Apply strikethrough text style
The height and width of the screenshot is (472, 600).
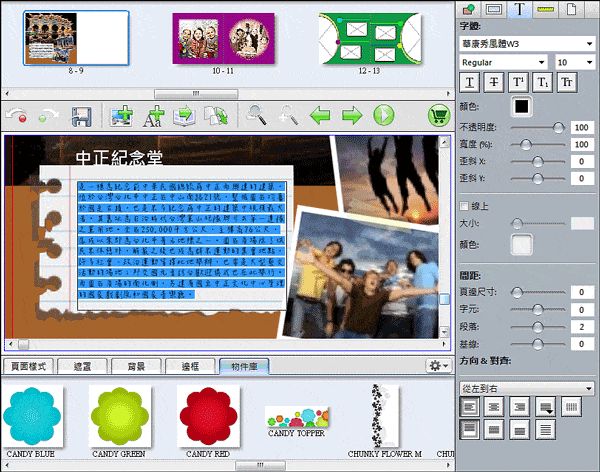(494, 82)
